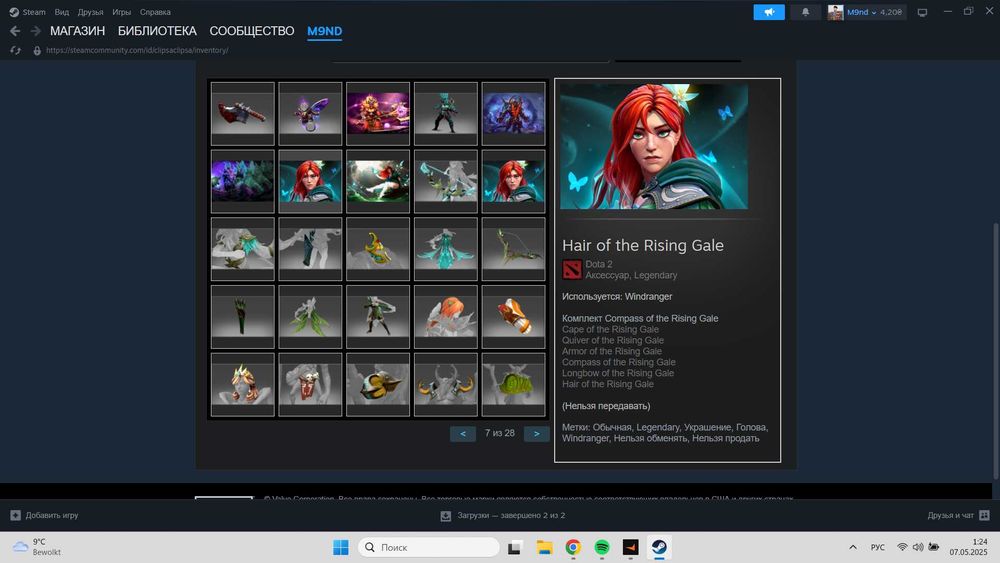This screenshot has height=563, width=1000.
Task: Select the green leafy wings item
Action: [x=310, y=316]
